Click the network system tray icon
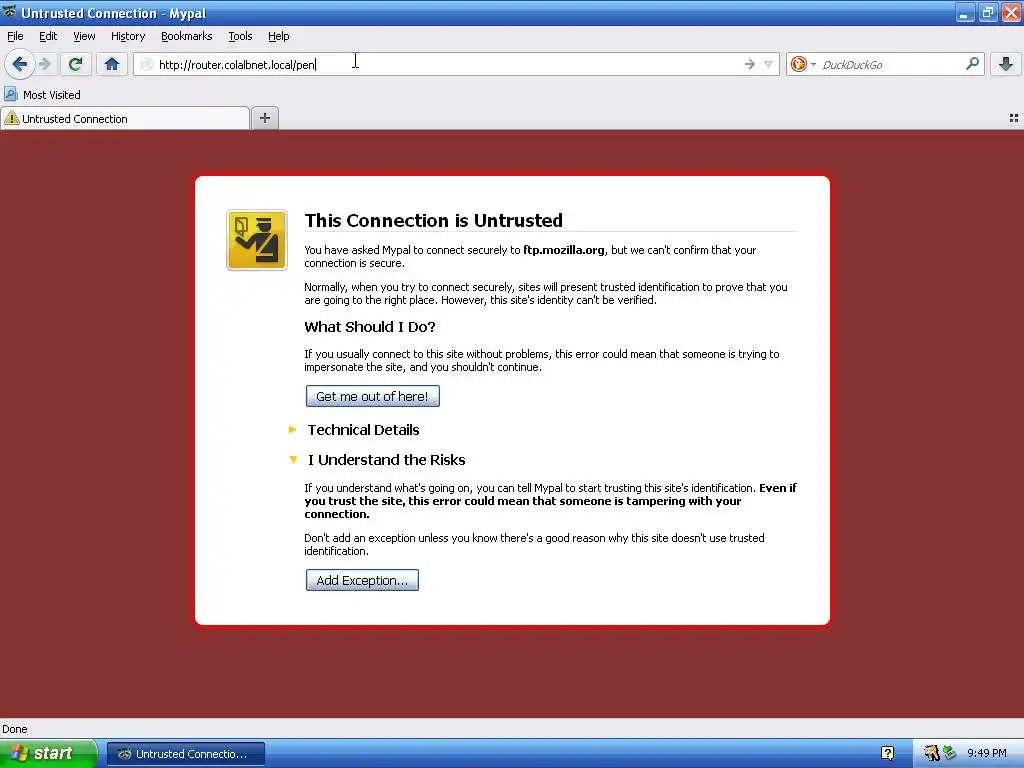 click(x=949, y=753)
